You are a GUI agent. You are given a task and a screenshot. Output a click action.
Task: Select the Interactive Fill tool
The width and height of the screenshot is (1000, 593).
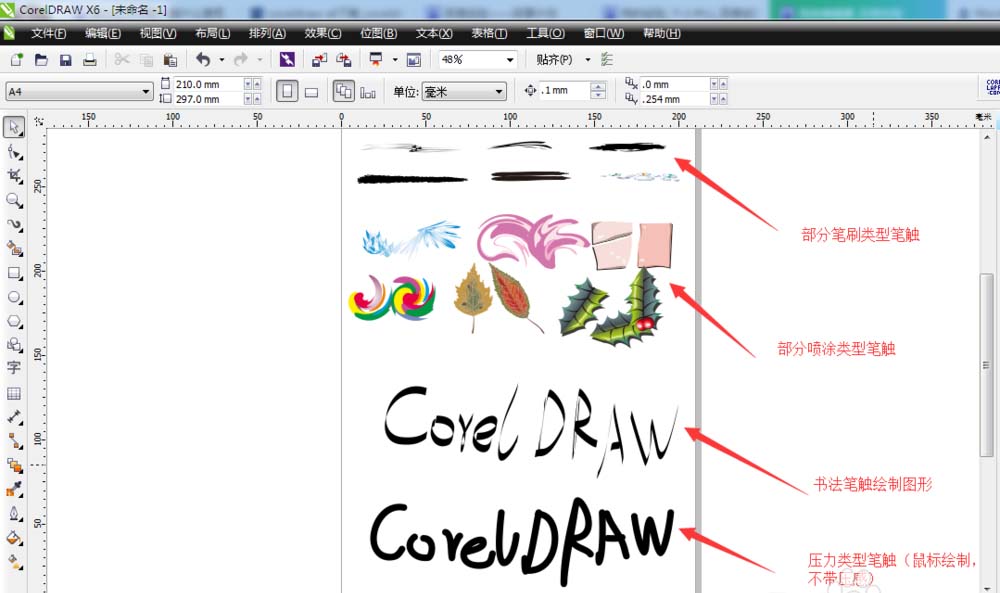tap(14, 562)
